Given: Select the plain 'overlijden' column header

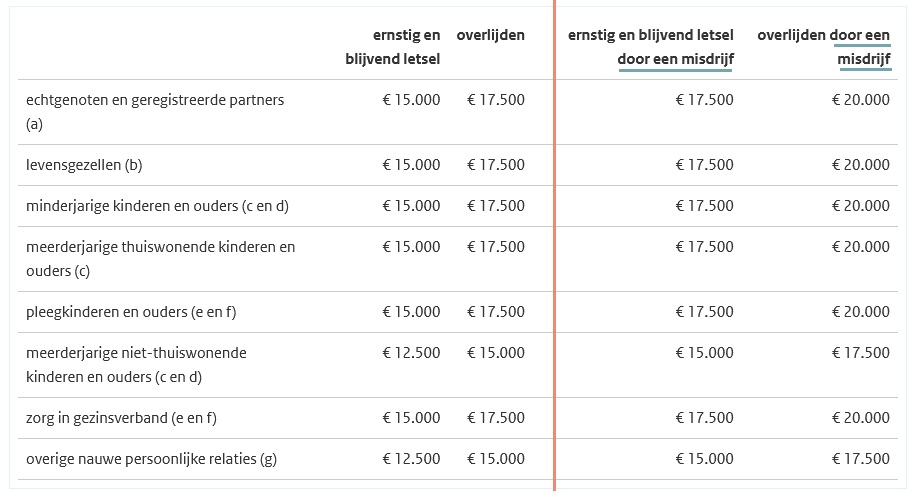Looking at the screenshot, I should (490, 35).
